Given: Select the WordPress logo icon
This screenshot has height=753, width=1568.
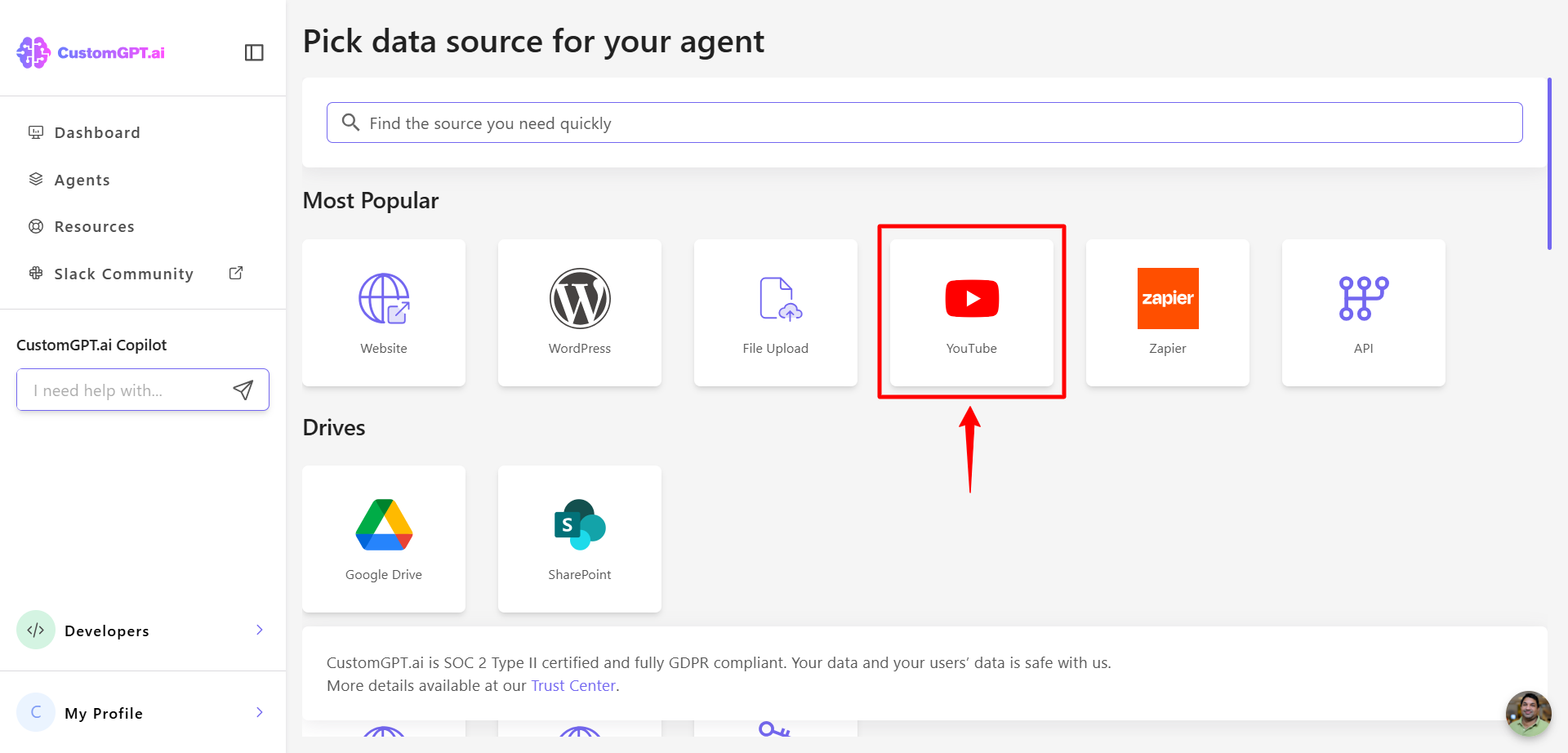Looking at the screenshot, I should point(580,298).
